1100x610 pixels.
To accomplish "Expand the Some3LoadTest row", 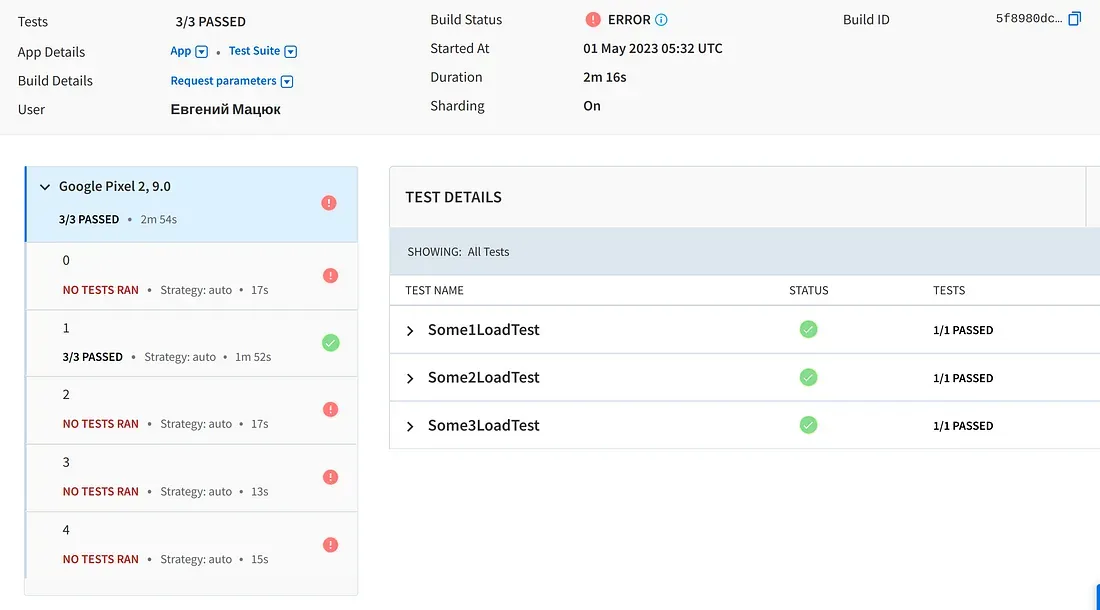I will (x=410, y=426).
